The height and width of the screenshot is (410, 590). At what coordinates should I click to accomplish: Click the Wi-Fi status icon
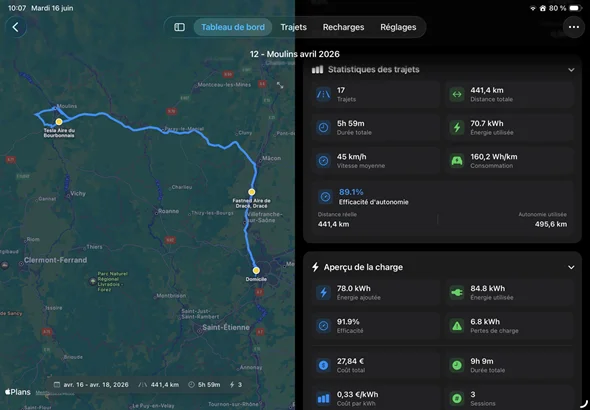(532, 8)
